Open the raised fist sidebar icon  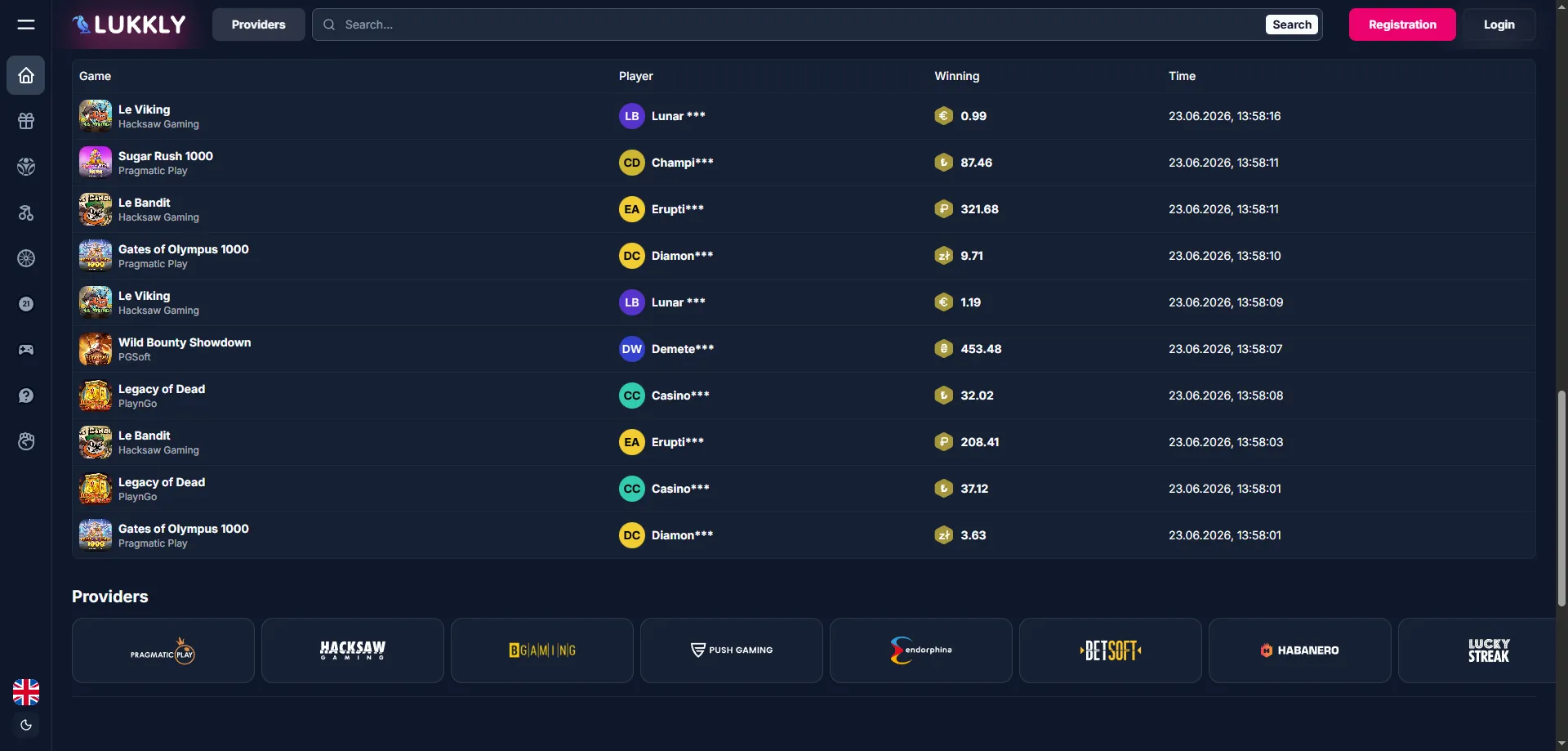pos(26,441)
